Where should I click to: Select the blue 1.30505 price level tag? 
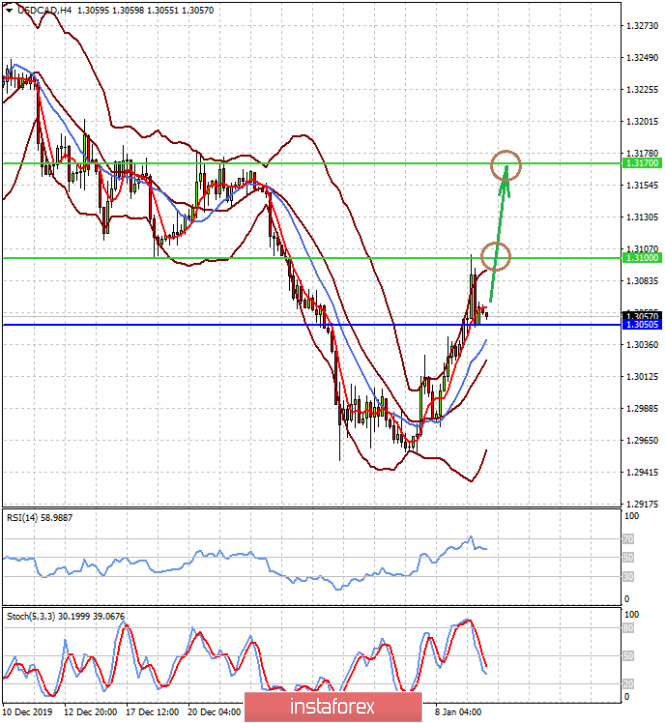(x=642, y=325)
